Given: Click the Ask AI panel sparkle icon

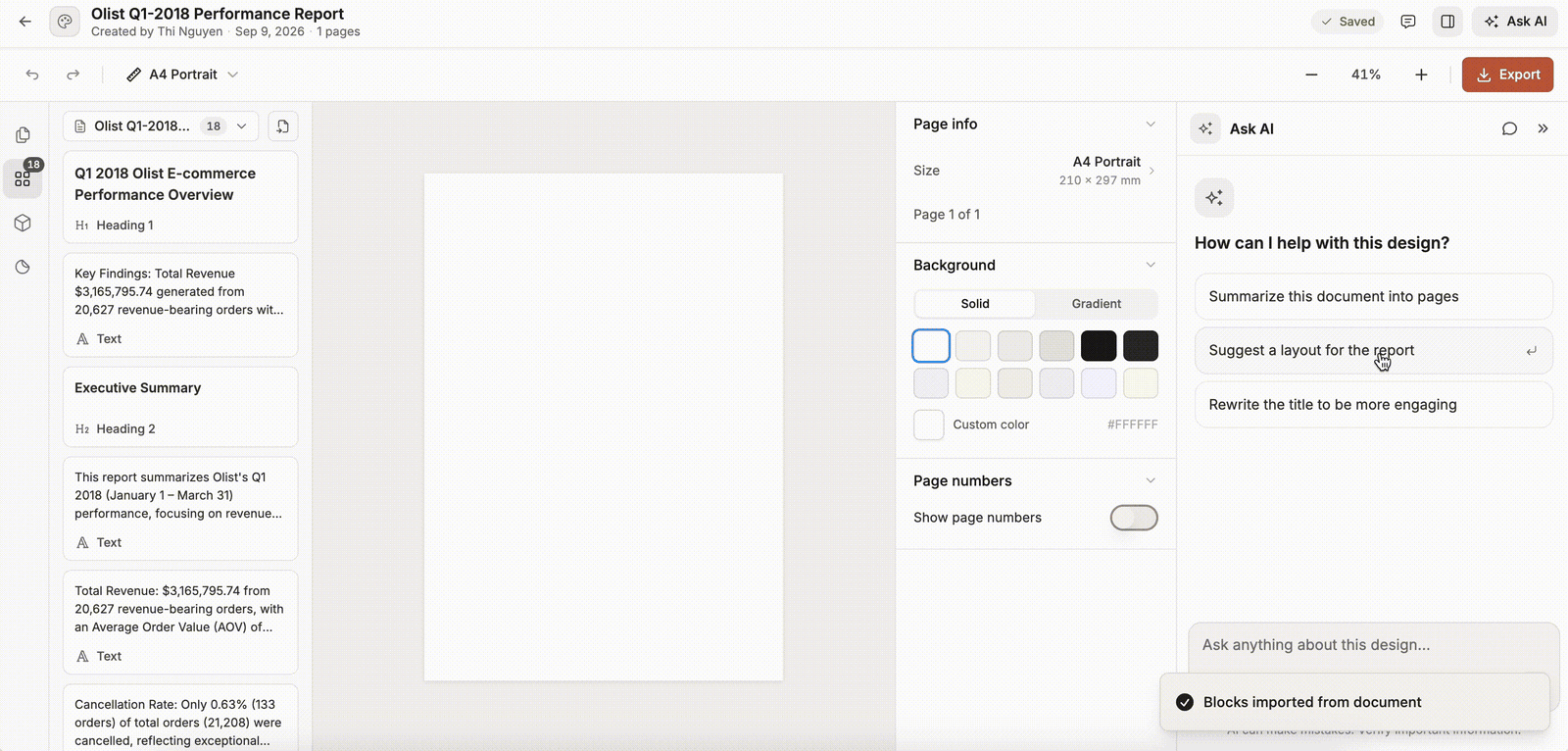Looking at the screenshot, I should click(x=1205, y=129).
